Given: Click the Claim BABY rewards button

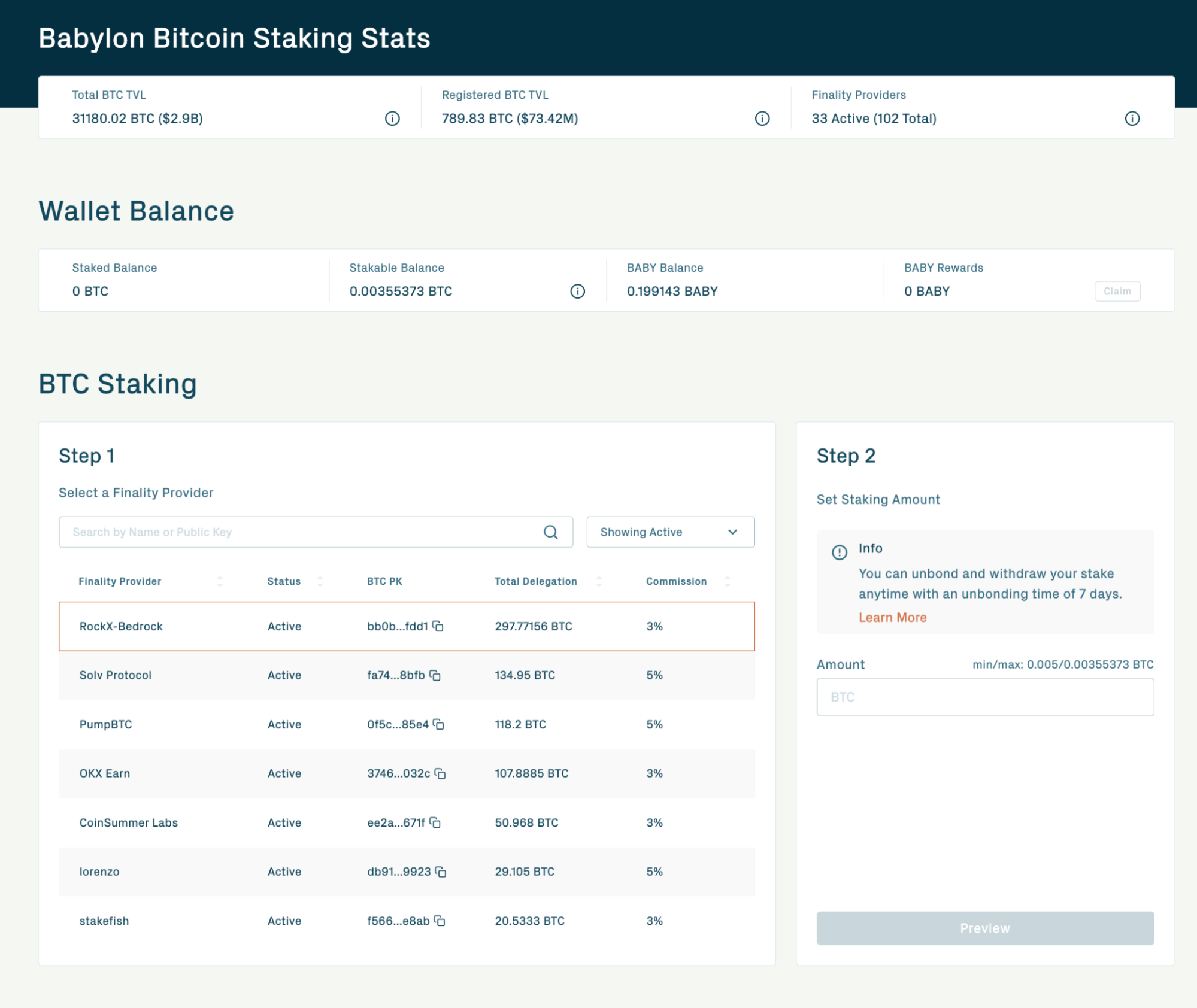Looking at the screenshot, I should pos(1117,292).
